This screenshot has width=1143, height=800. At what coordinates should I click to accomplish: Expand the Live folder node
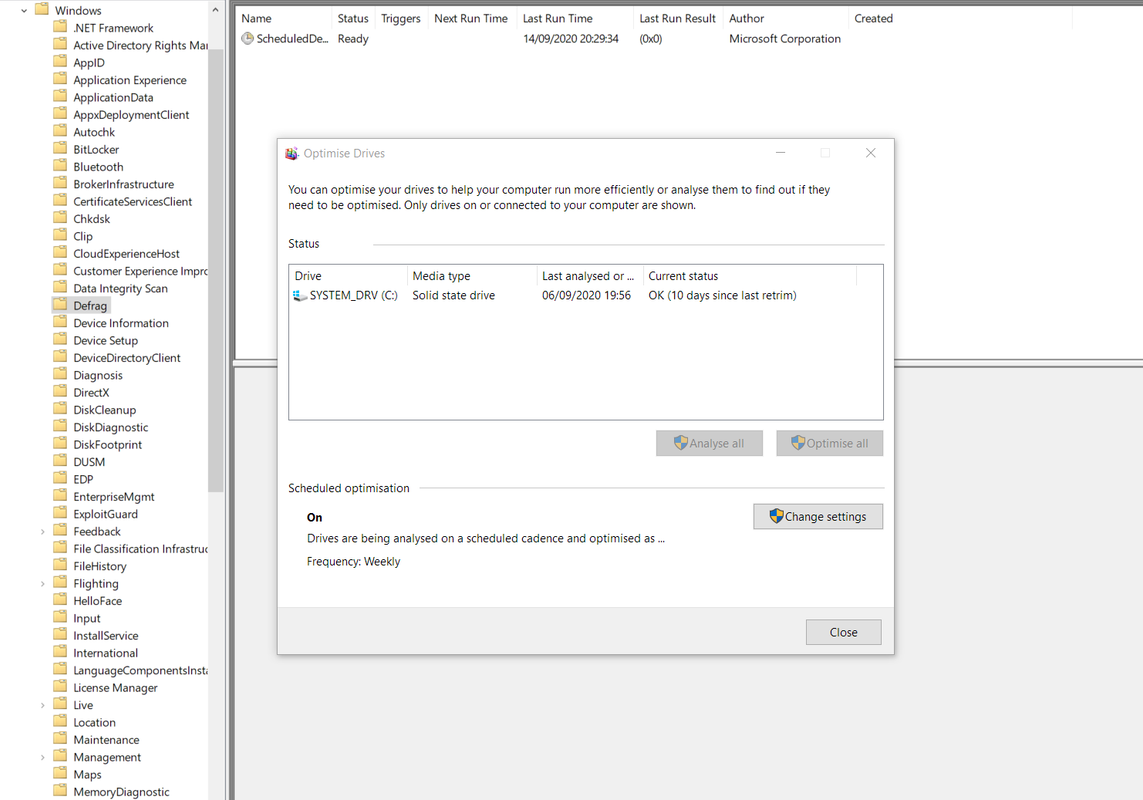42,705
